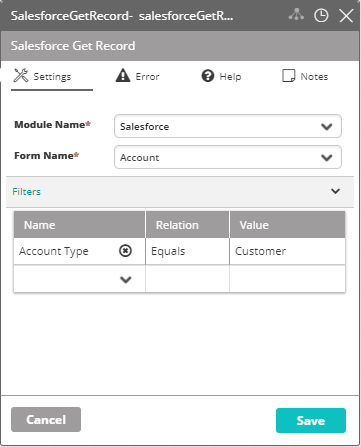361x447 pixels.
Task: Open the Error tab
Action: pyautogui.click(x=137, y=76)
